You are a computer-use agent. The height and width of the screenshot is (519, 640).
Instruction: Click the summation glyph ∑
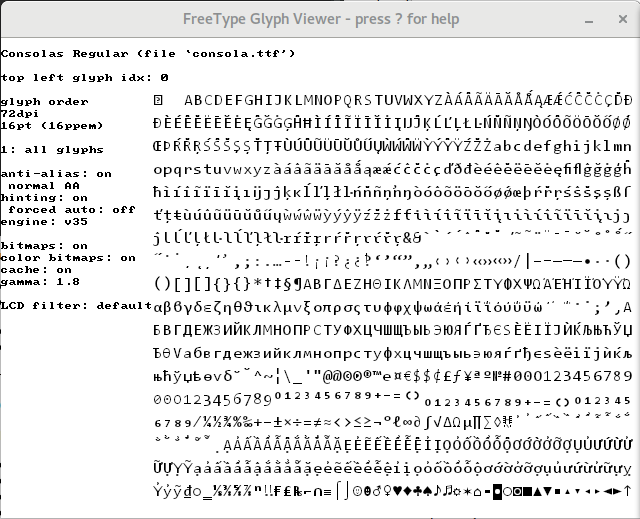tap(487, 422)
